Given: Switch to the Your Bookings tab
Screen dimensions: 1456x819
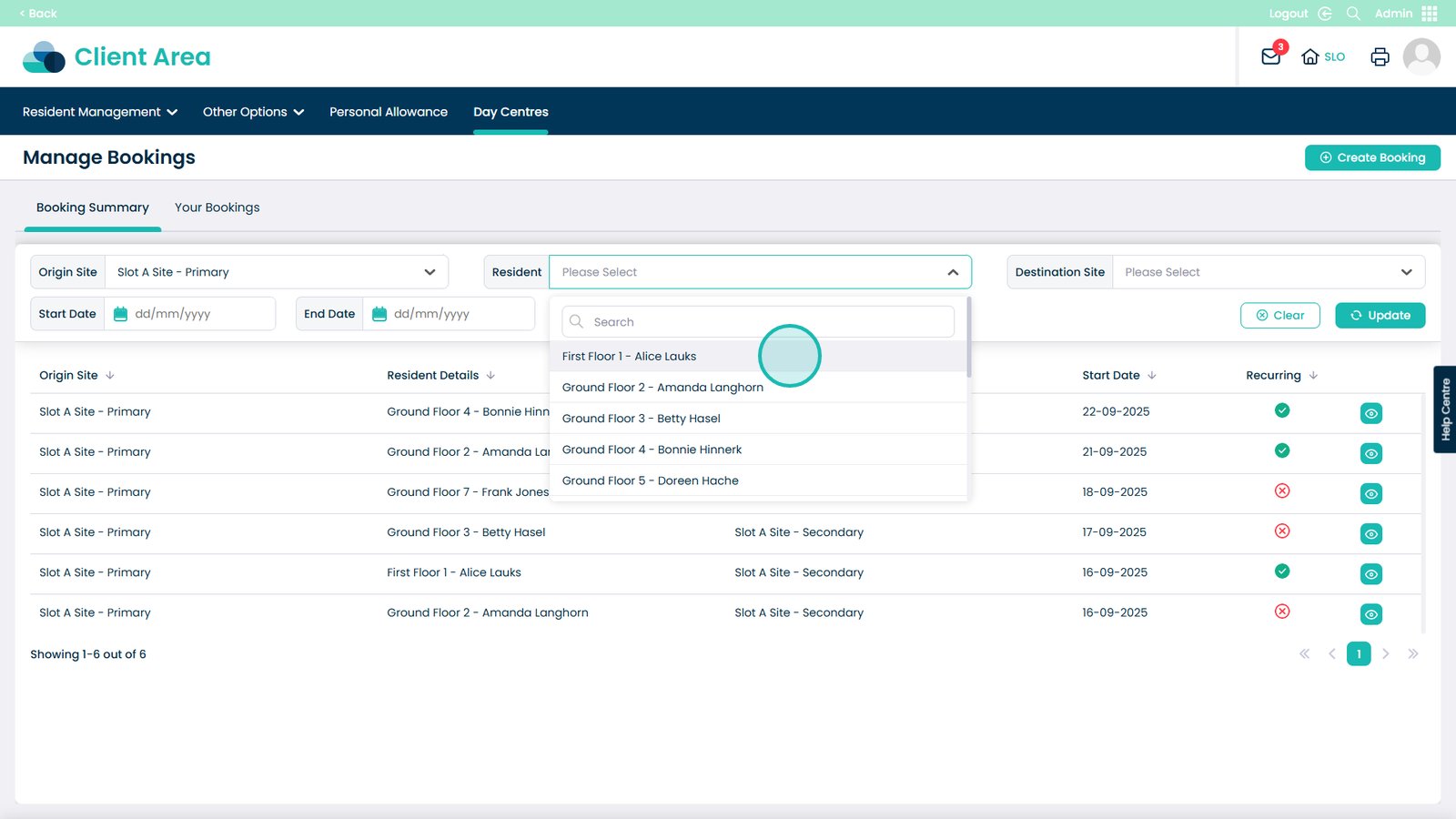Looking at the screenshot, I should tap(217, 207).
